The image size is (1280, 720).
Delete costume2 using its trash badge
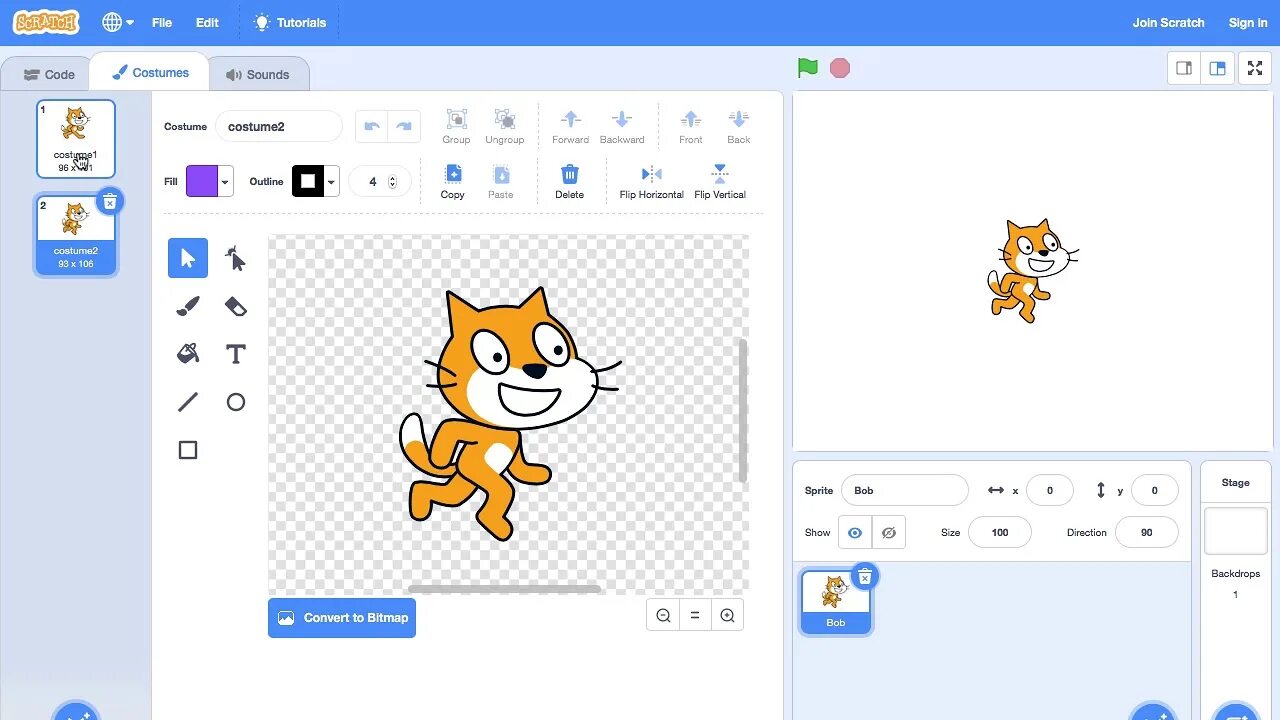[x=110, y=201]
